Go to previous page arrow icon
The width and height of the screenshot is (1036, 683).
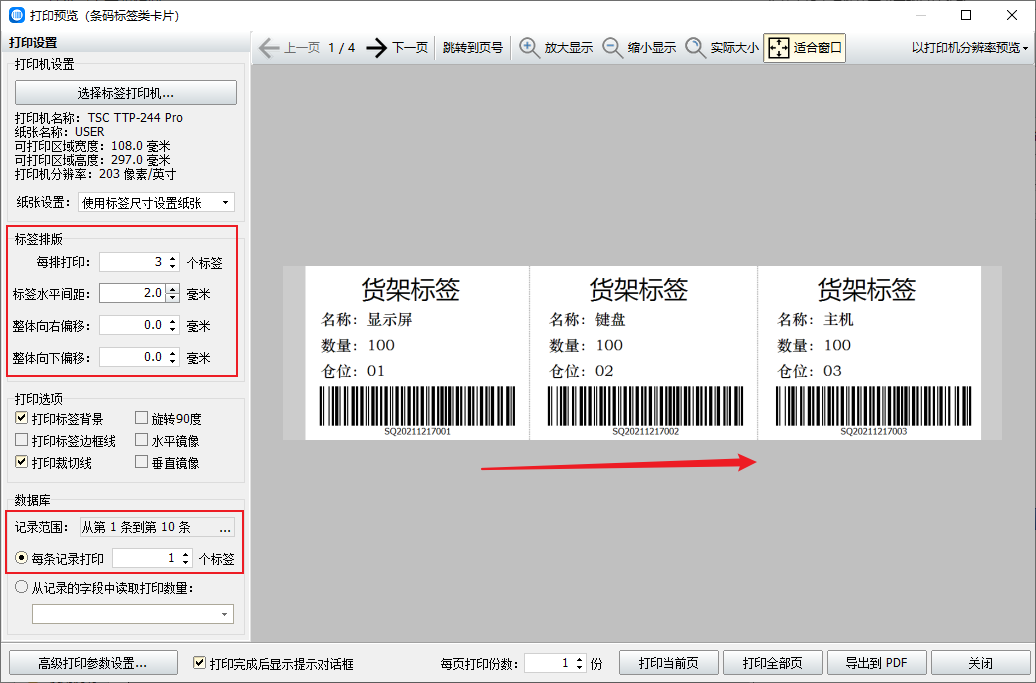268,48
